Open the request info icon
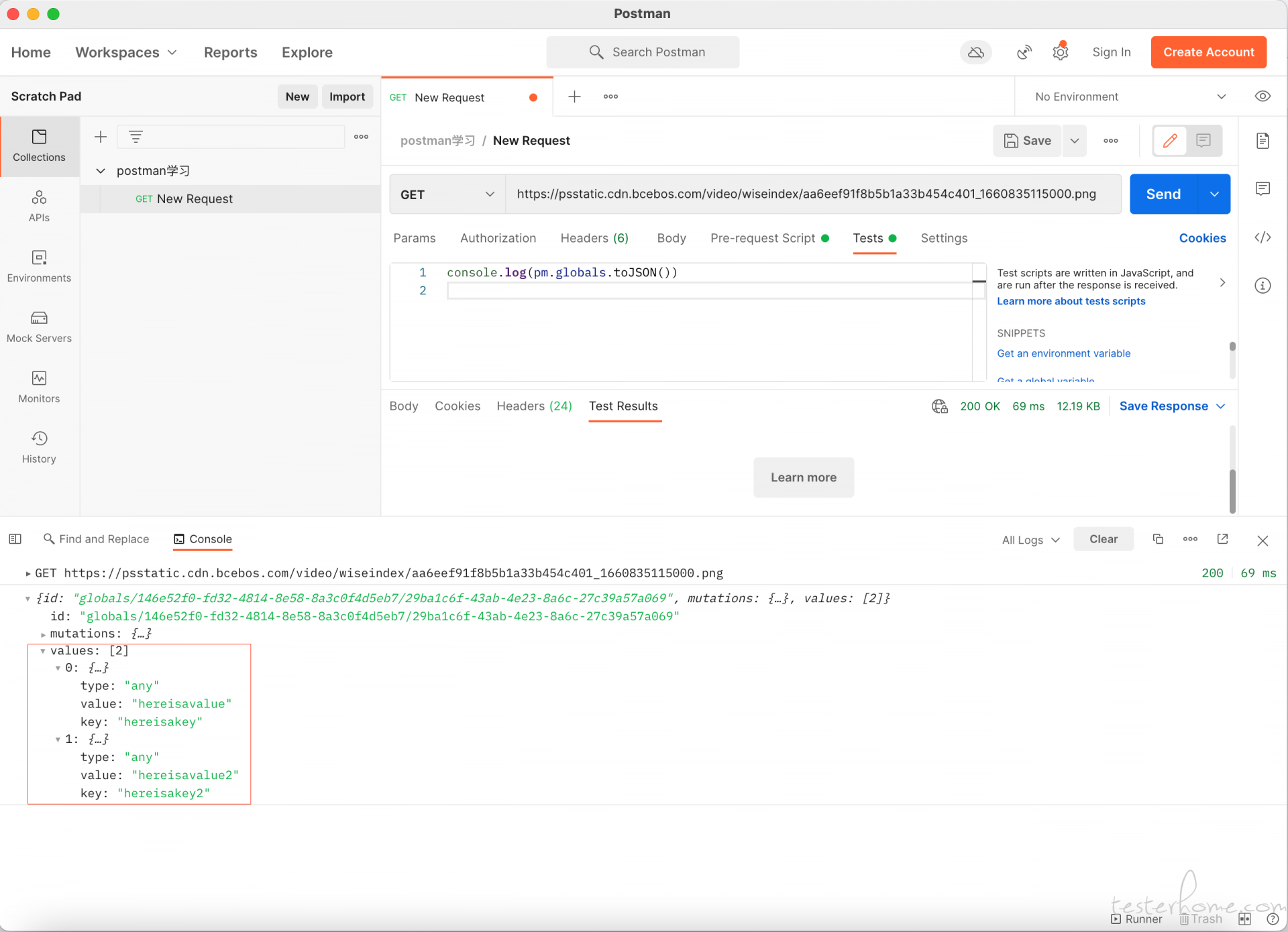 [1263, 285]
